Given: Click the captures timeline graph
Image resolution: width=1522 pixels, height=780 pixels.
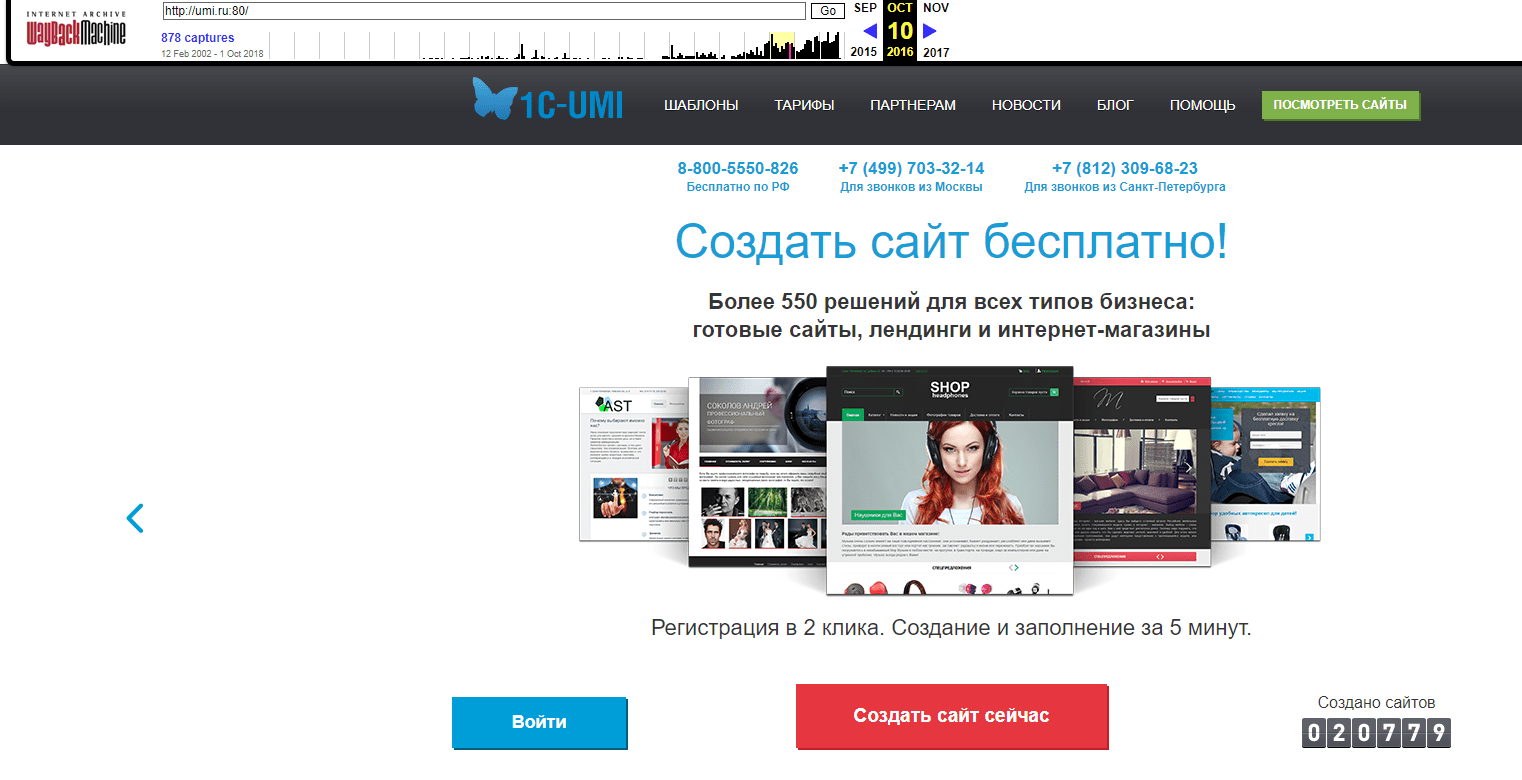Looking at the screenshot, I should (x=556, y=45).
